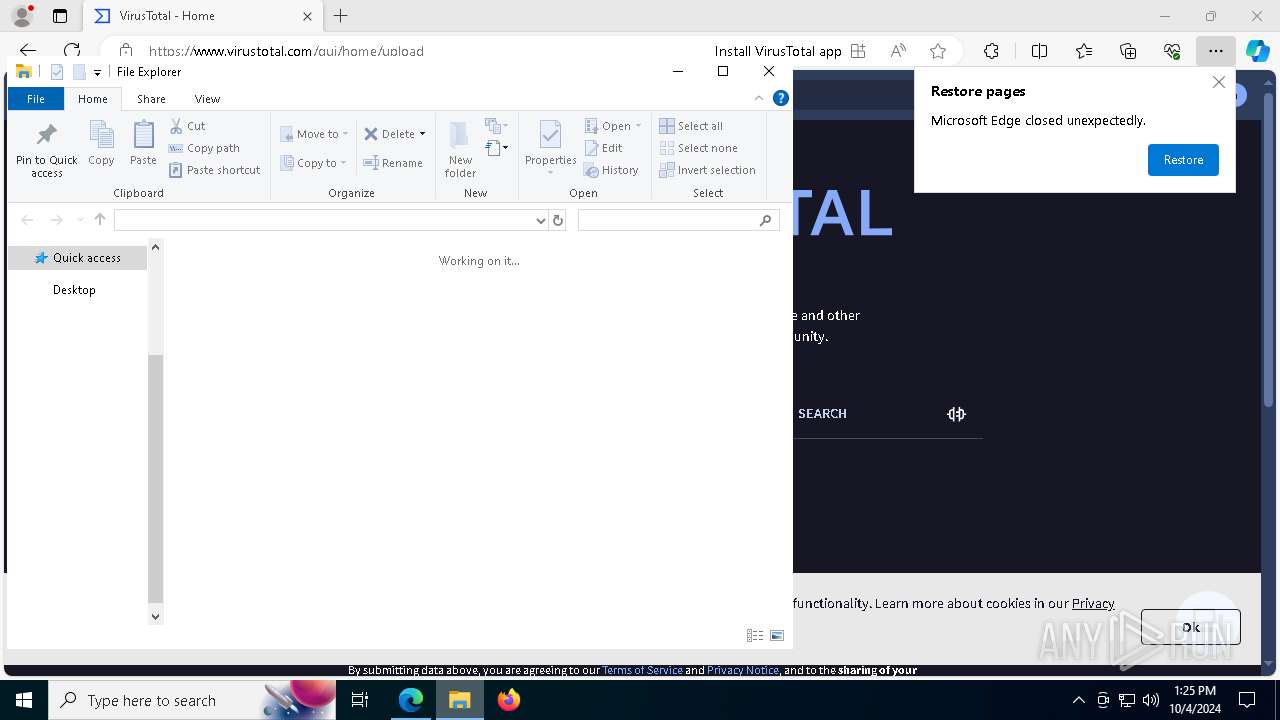Open the Delete dropdown arrow

point(422,134)
